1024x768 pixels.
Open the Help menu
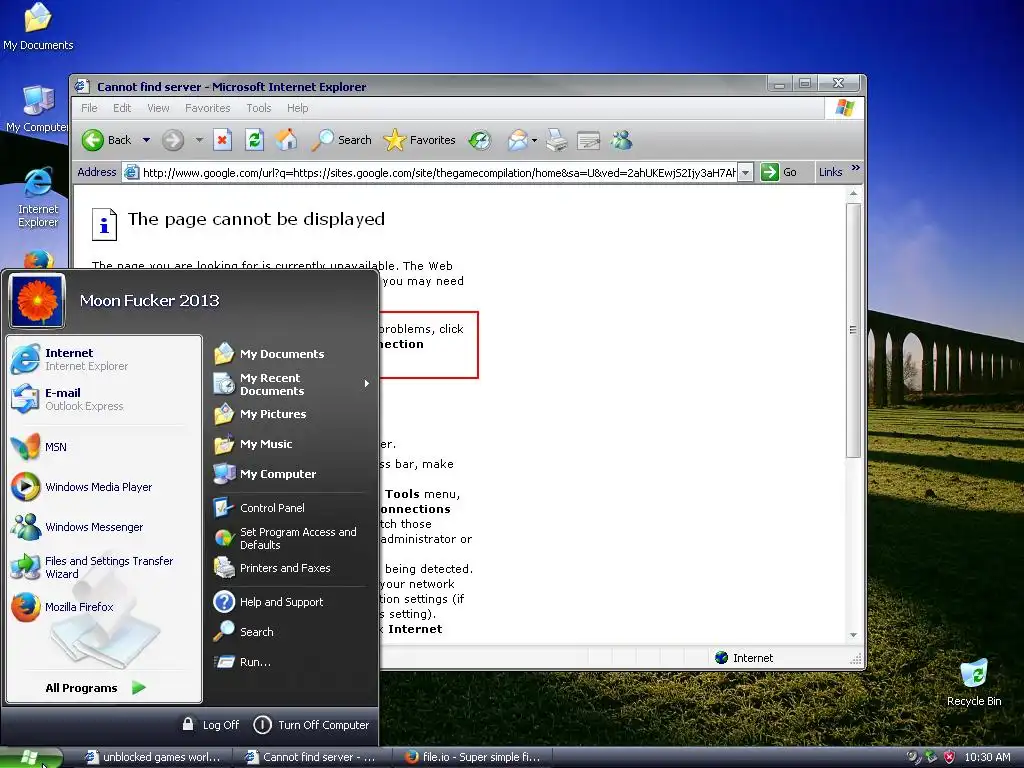point(298,108)
